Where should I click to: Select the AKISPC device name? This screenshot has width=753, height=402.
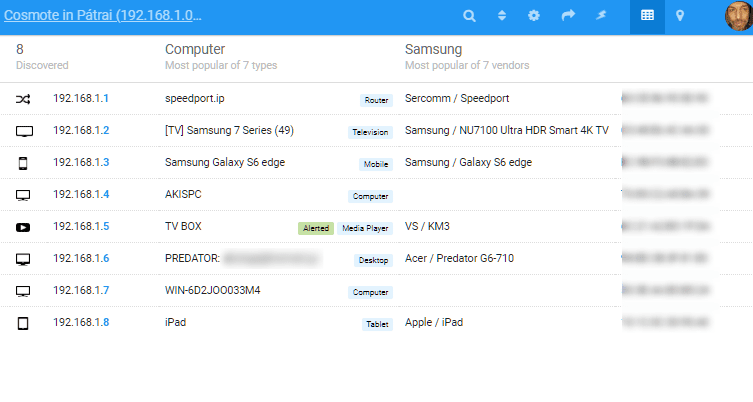(x=183, y=195)
